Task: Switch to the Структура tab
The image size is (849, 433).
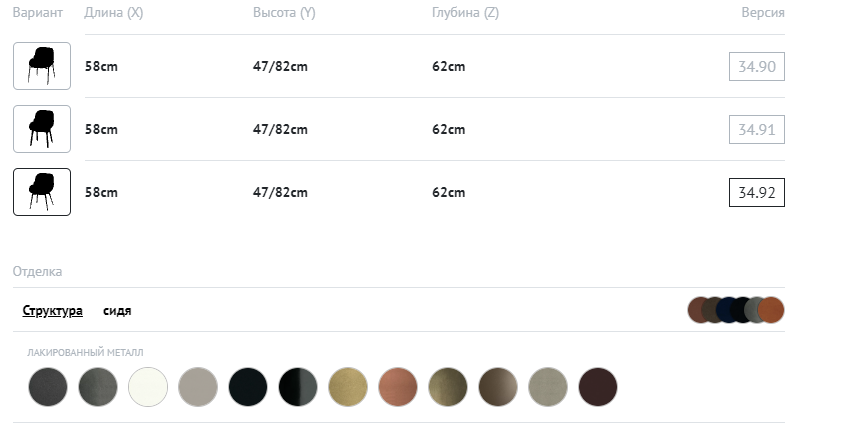Action: 53,311
